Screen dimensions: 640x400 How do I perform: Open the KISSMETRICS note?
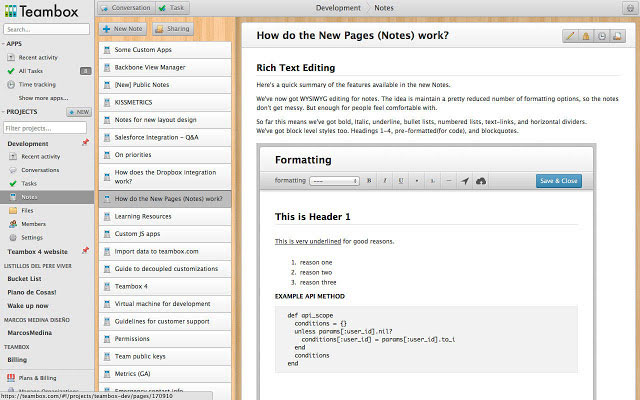(165, 102)
